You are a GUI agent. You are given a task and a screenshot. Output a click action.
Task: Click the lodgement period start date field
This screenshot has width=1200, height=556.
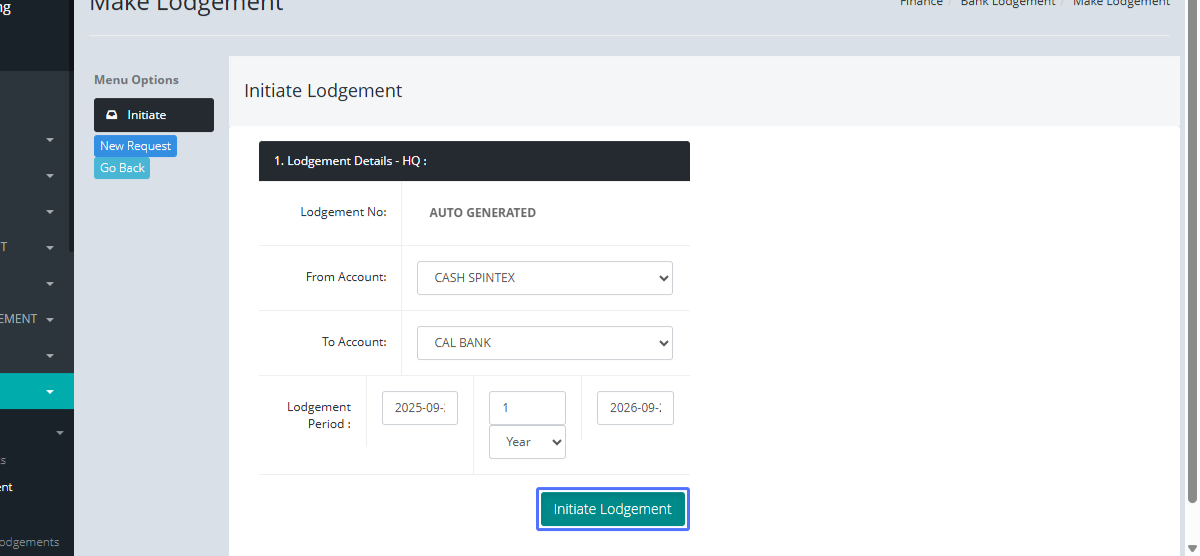[419, 408]
